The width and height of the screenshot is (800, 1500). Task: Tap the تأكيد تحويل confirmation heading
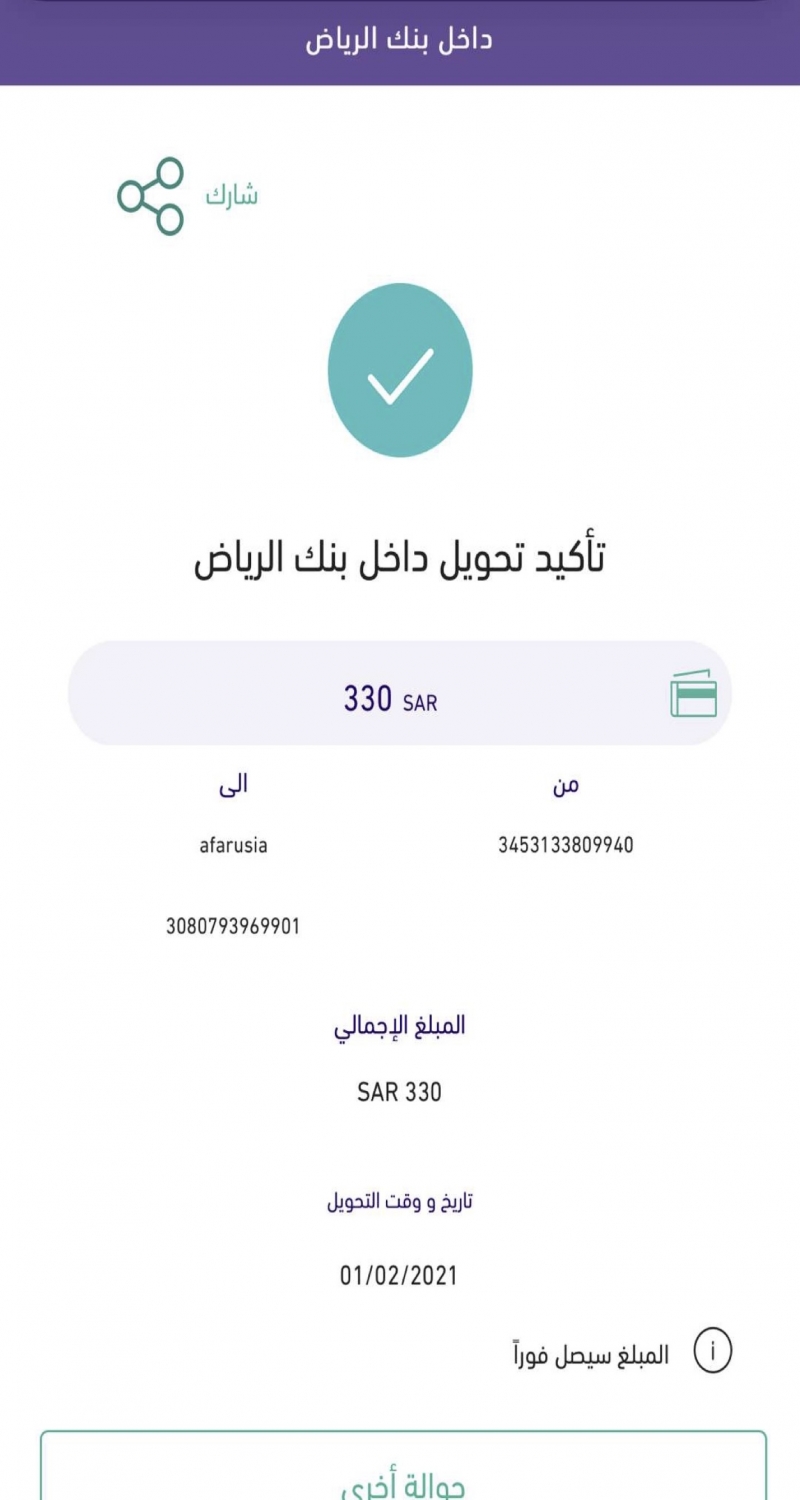[x=399, y=560]
